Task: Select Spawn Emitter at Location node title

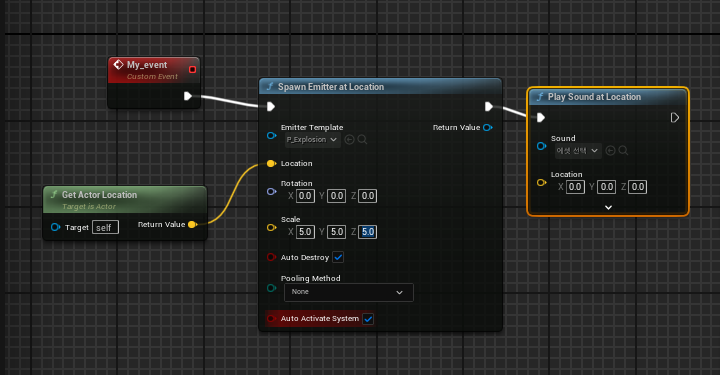Action: 331,87
